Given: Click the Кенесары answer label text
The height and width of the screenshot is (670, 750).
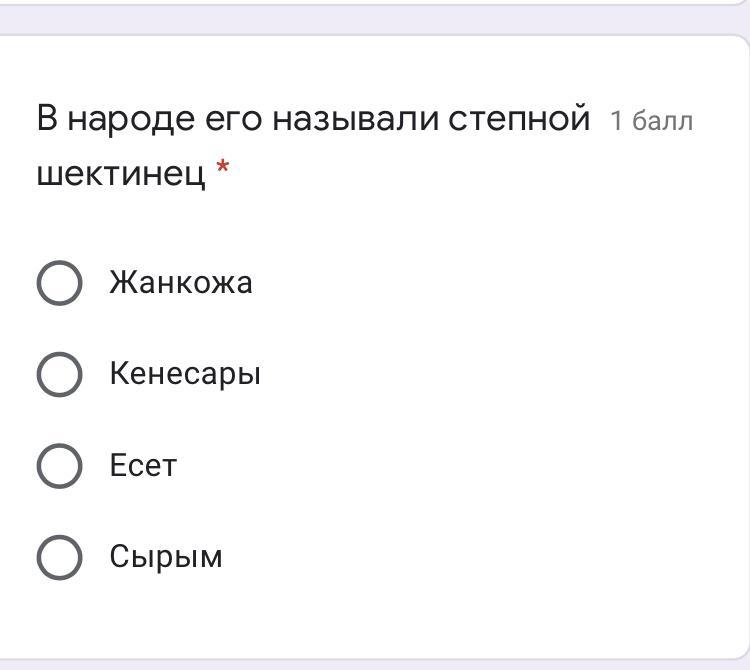Looking at the screenshot, I should click(x=185, y=373).
